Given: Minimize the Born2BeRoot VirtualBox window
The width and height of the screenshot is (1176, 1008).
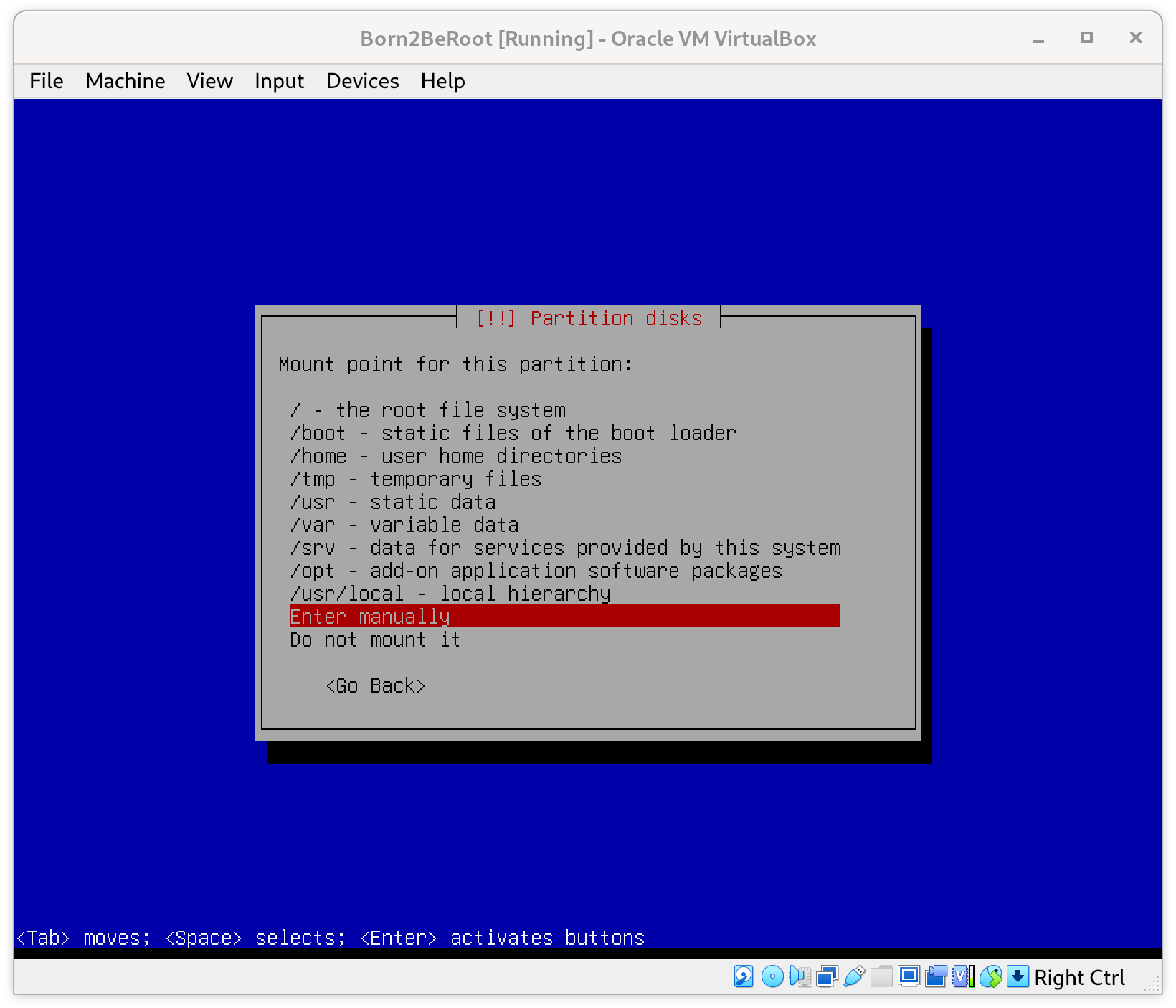Looking at the screenshot, I should [1038, 39].
